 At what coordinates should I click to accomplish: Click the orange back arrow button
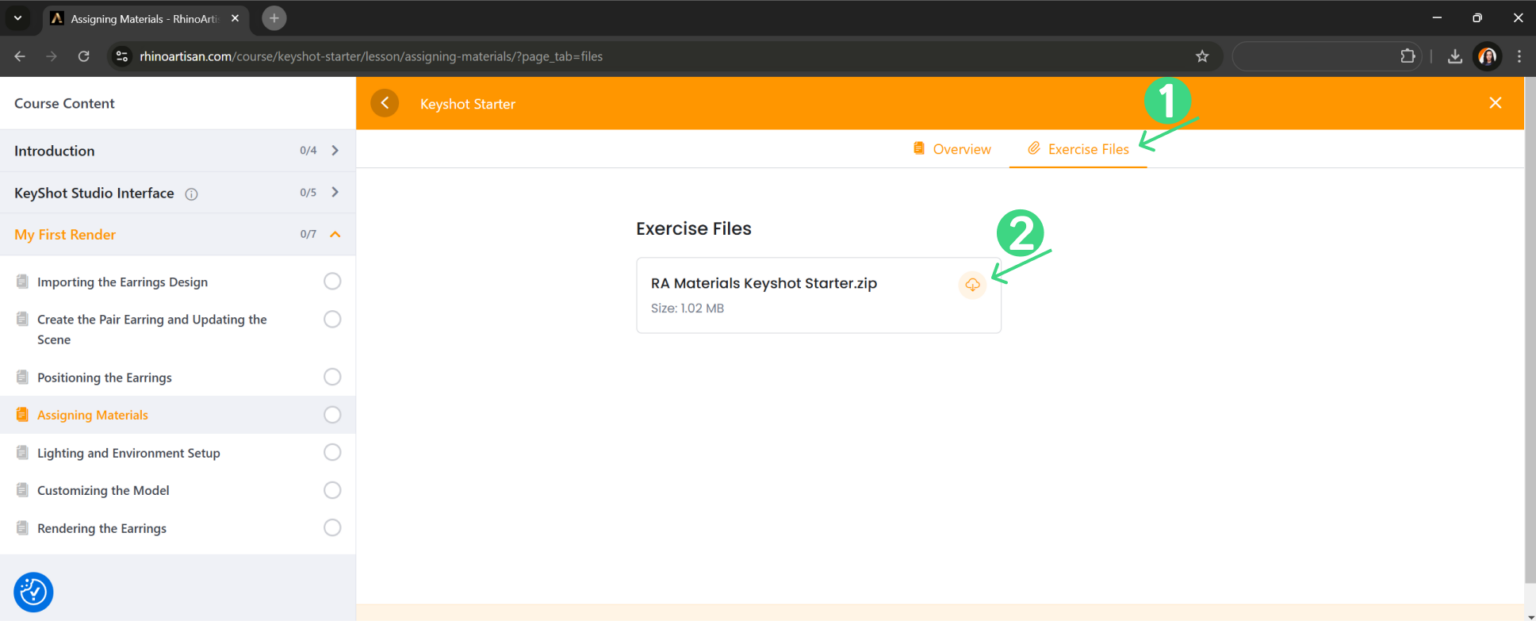tap(385, 103)
